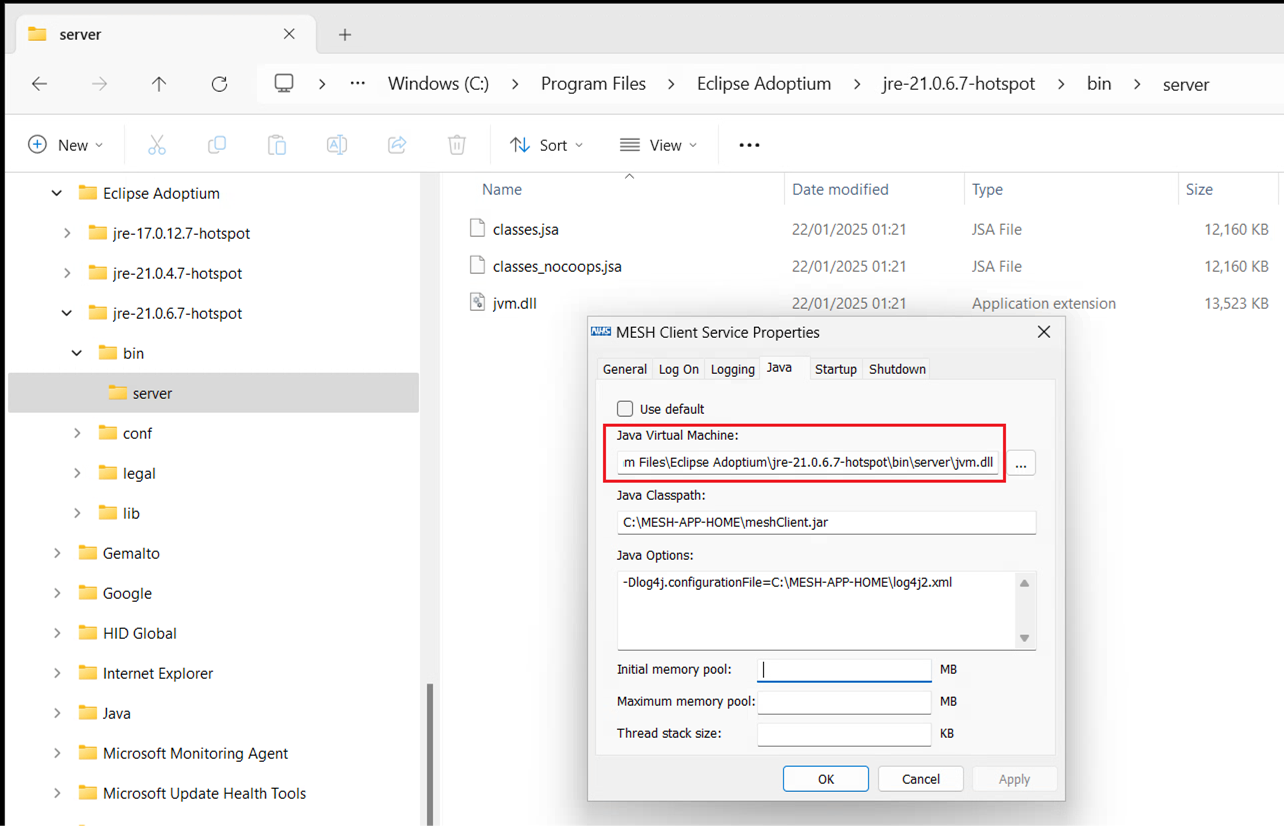Open the View dropdown menu

(x=659, y=145)
